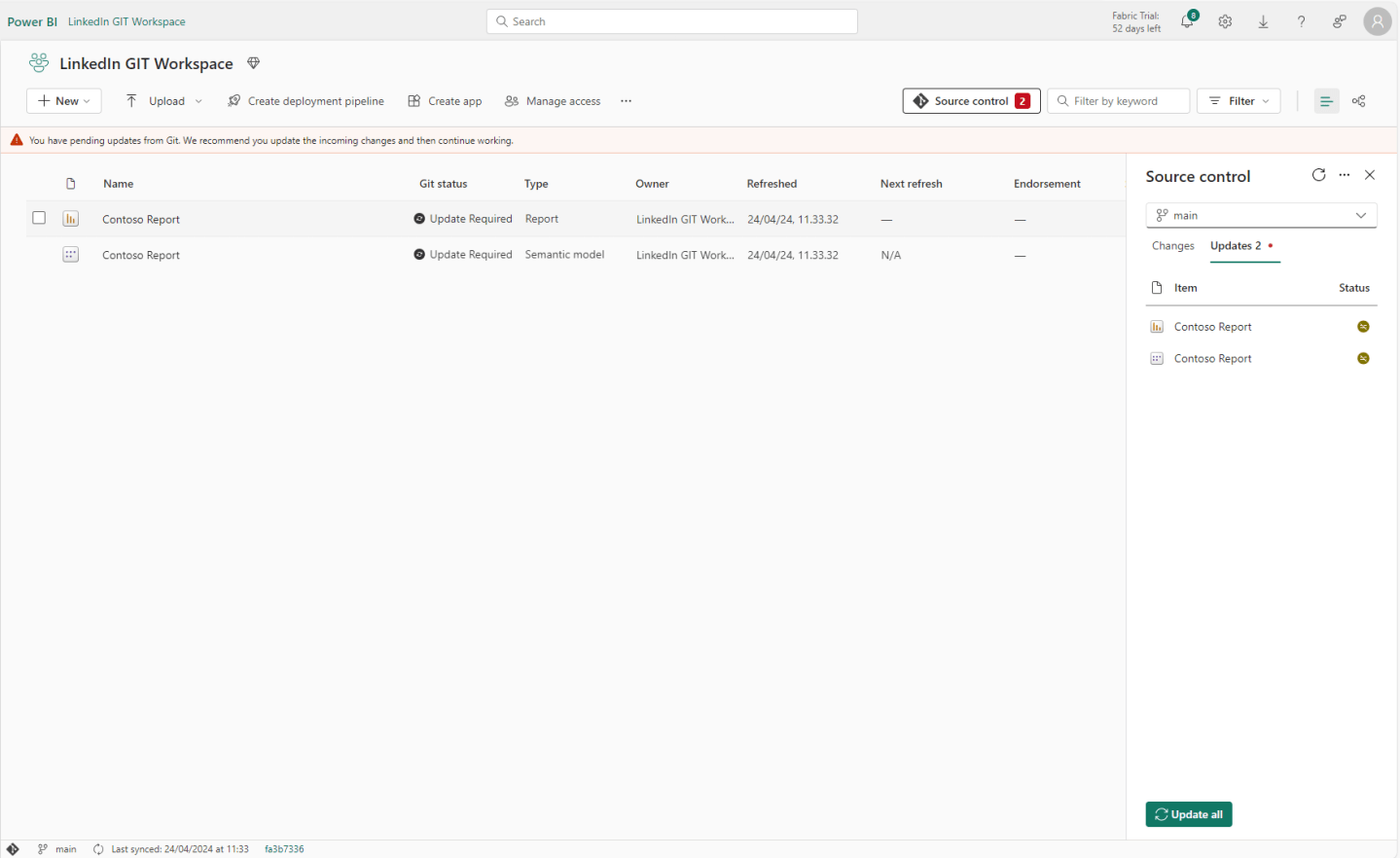Open the New dropdown menu
The image size is (1400, 858).
[x=63, y=100]
